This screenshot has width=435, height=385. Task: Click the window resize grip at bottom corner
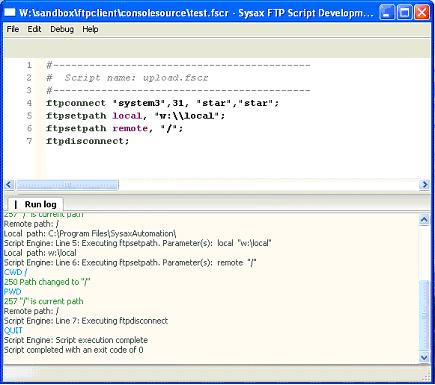(x=426, y=377)
